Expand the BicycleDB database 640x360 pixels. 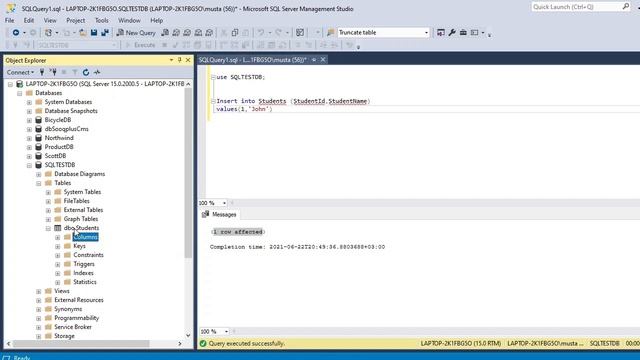point(29,120)
